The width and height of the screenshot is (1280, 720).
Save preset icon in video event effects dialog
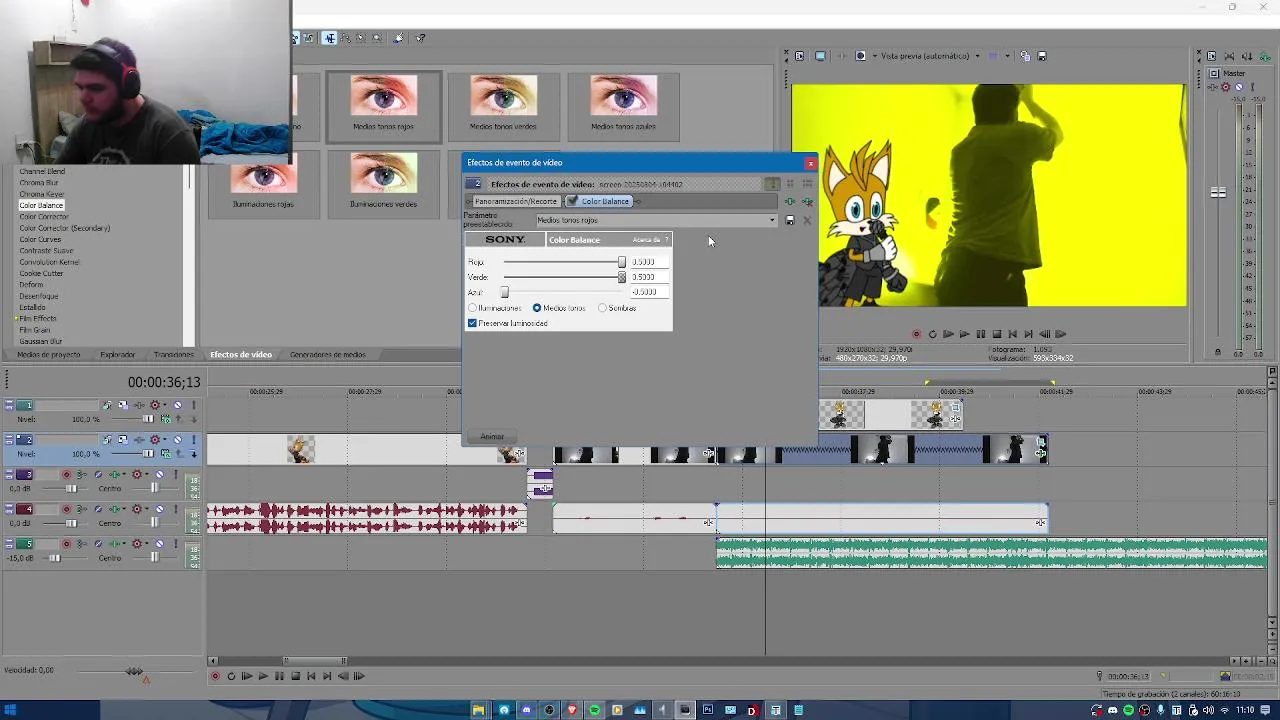(790, 220)
